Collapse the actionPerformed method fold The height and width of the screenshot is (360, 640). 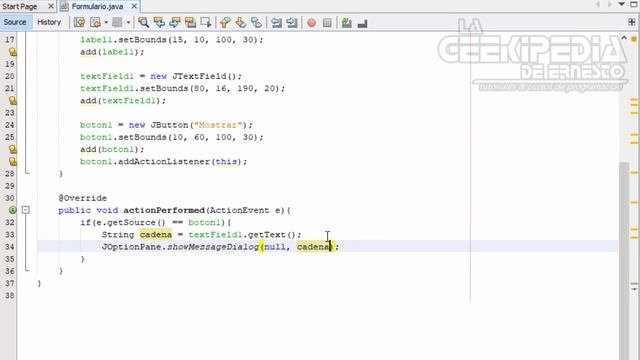click(26, 210)
